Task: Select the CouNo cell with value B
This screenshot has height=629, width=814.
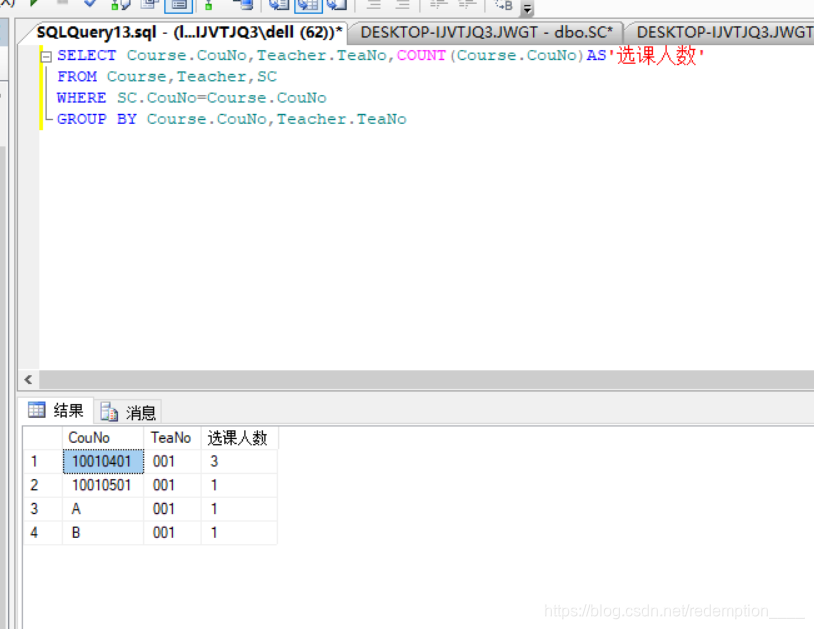Action: (103, 533)
